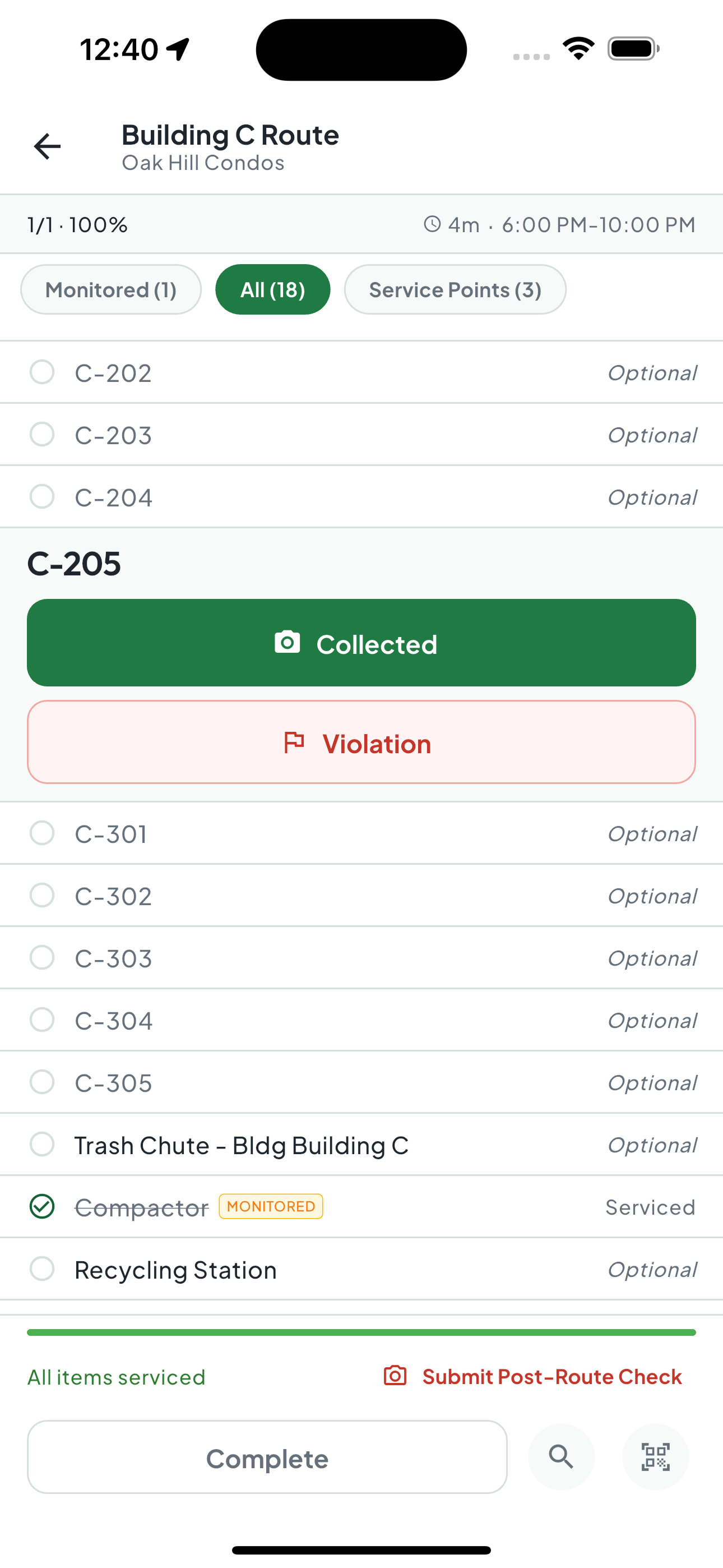The height and width of the screenshot is (1568, 723).
Task: Collapse the C-205 expanded header
Action: [x=73, y=564]
